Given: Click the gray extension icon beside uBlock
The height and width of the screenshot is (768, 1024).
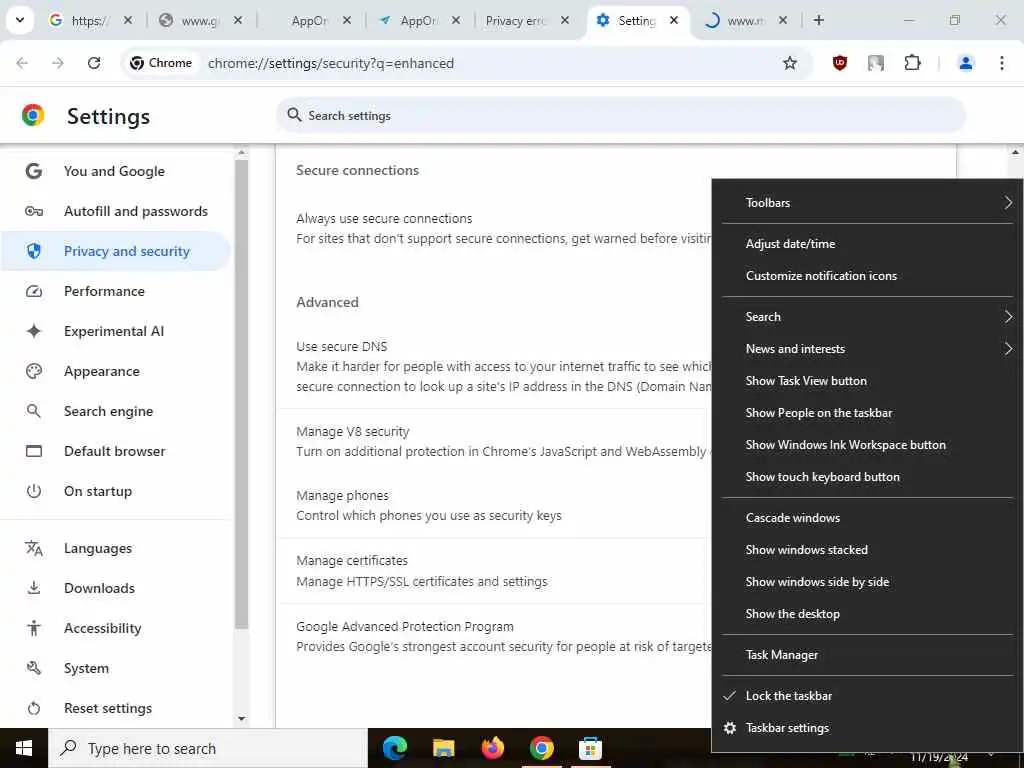Looking at the screenshot, I should 876,63.
